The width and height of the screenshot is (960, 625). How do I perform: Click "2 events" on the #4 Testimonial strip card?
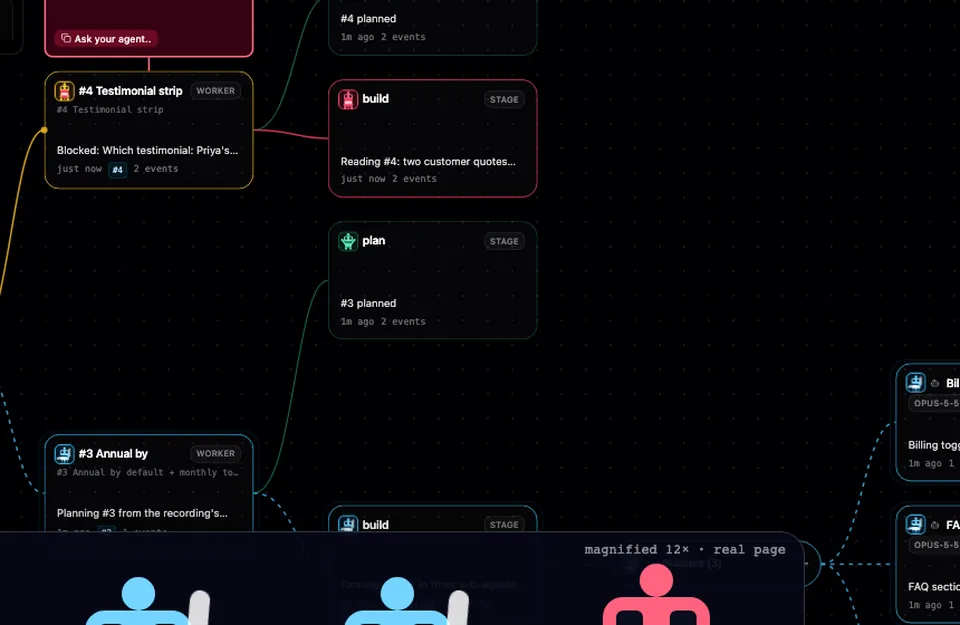(x=156, y=169)
